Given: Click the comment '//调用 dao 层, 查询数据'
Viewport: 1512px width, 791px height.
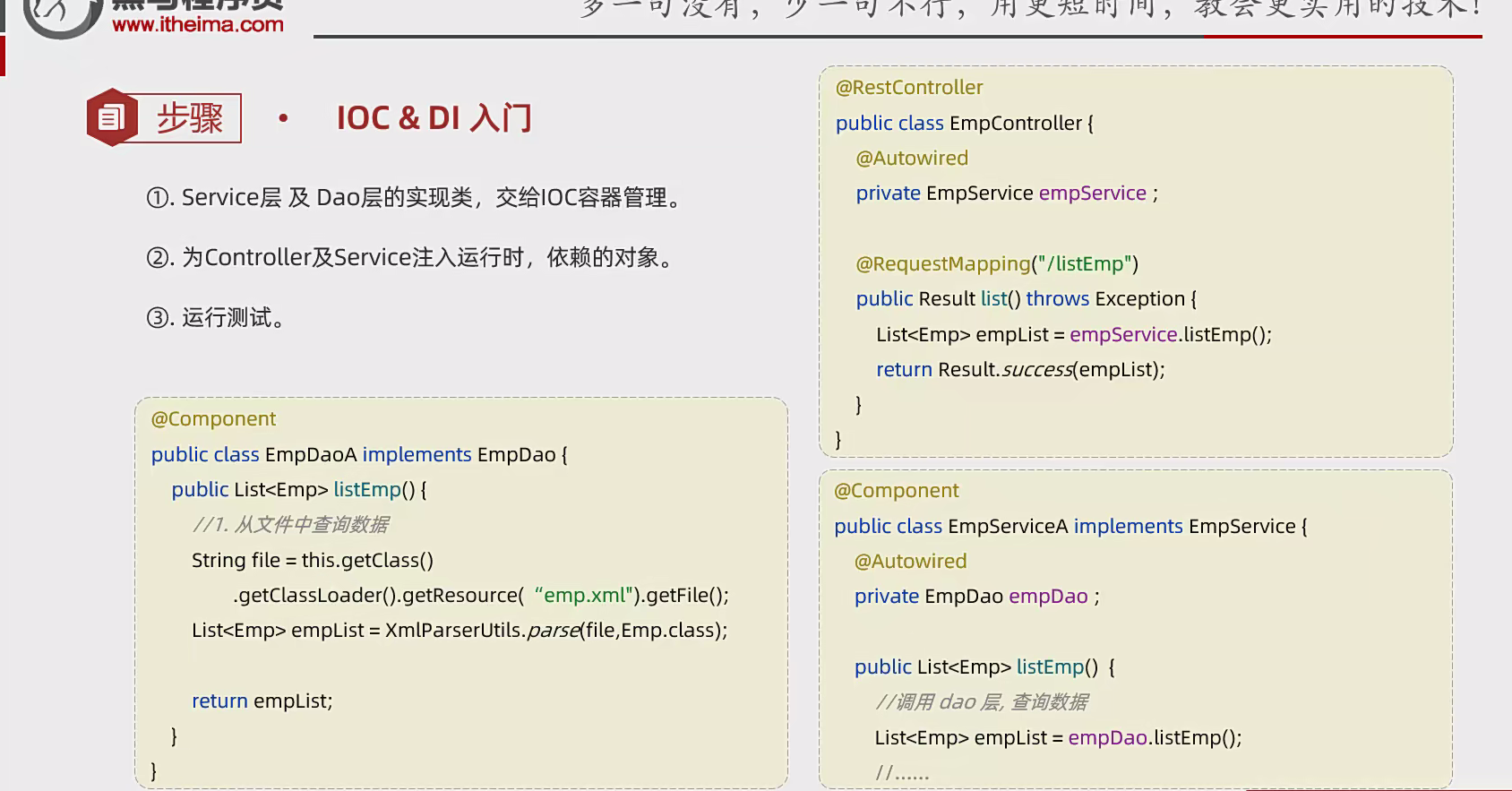Looking at the screenshot, I should point(982,702).
